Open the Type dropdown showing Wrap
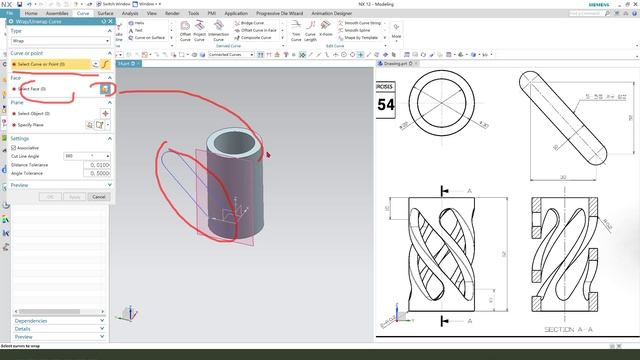Image resolution: width=640 pixels, height=360 pixels. (60, 41)
